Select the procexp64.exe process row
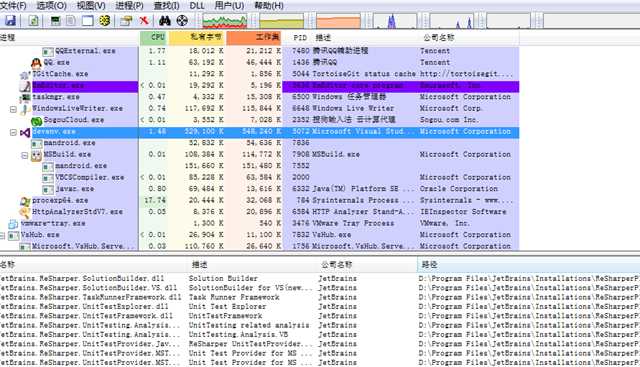 point(260,200)
